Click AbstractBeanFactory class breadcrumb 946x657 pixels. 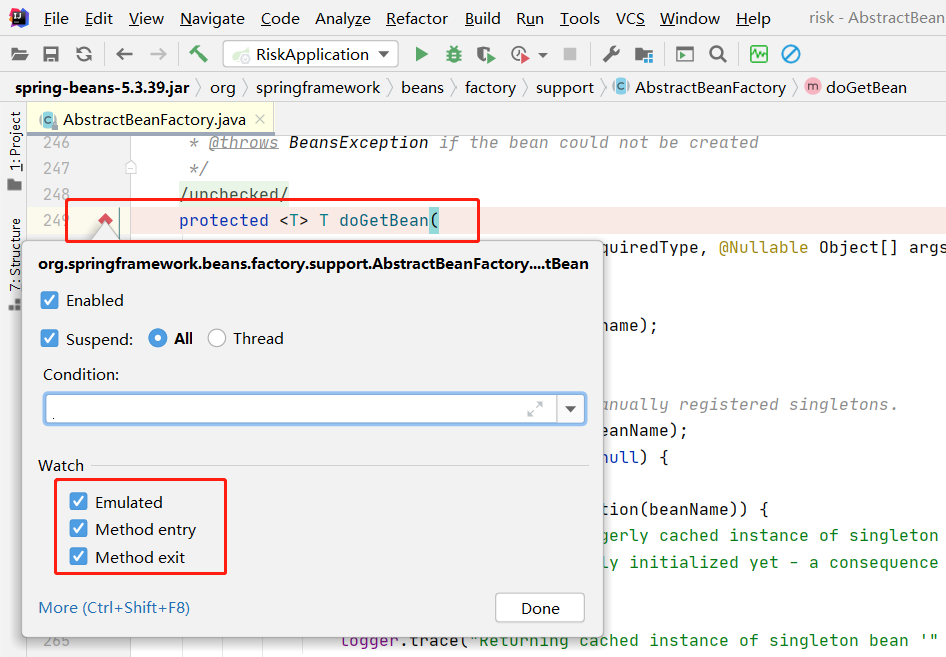700,87
